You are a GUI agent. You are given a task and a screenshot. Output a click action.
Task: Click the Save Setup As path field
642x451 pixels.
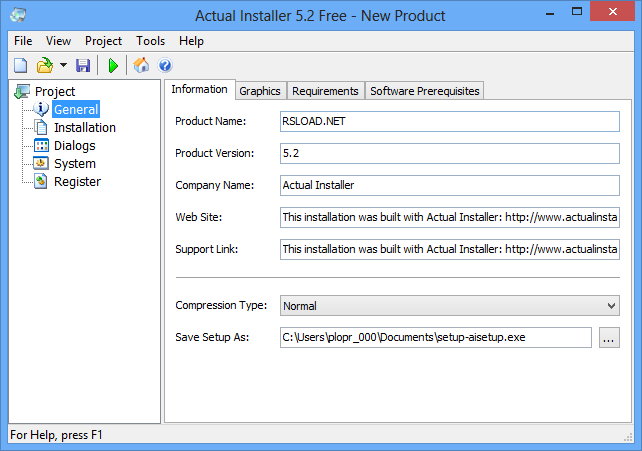(436, 338)
